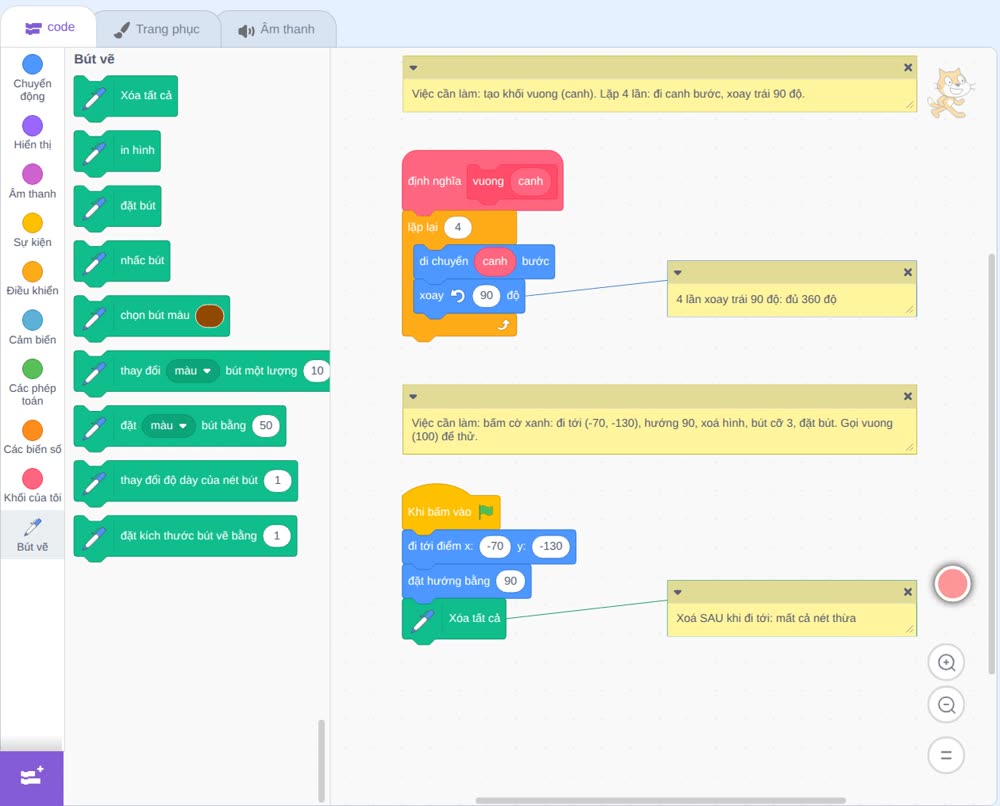Collapse the 'bấm cờ xanh' comment
This screenshot has width=1000, height=806.
pos(413,397)
